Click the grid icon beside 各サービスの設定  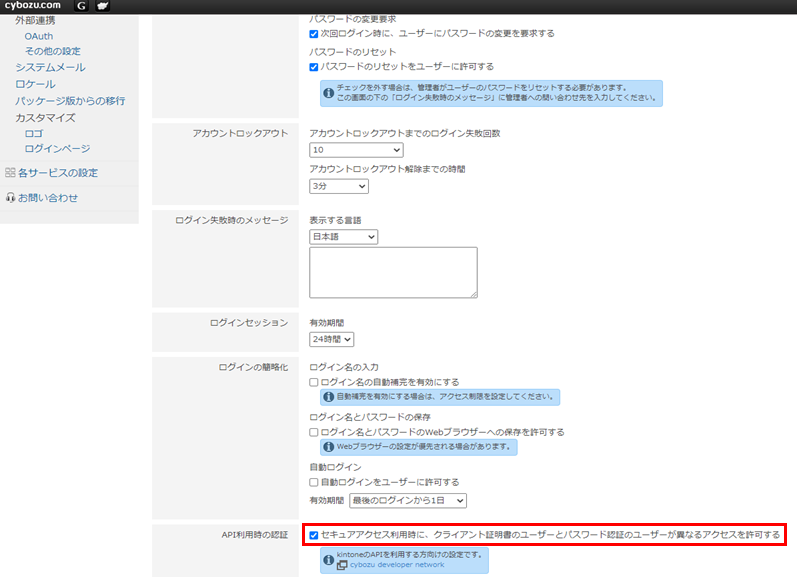pyautogui.click(x=10, y=173)
